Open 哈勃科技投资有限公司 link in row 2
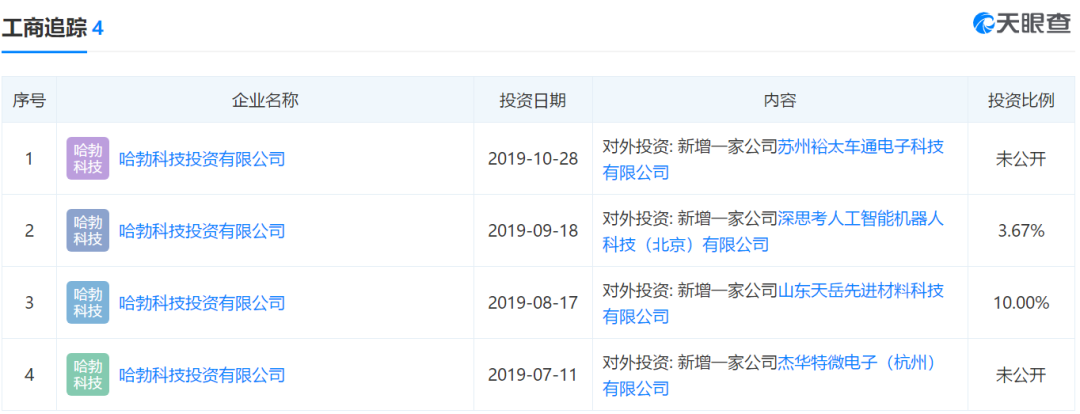 point(202,231)
